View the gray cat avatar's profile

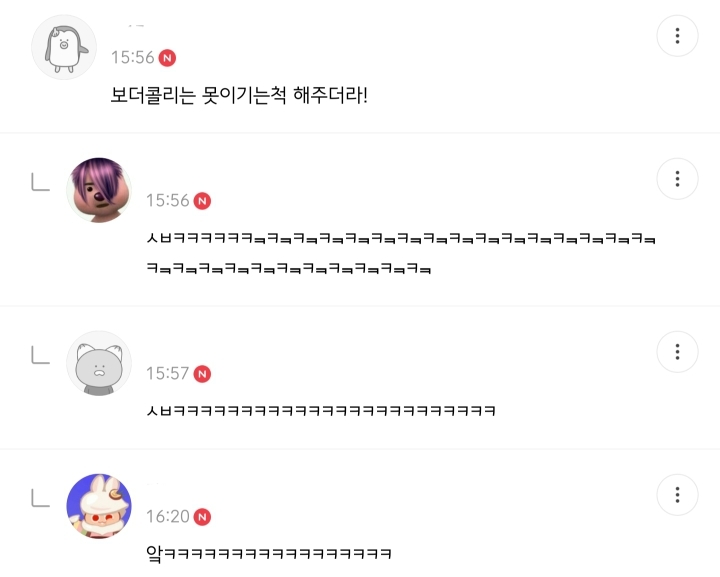point(98,362)
